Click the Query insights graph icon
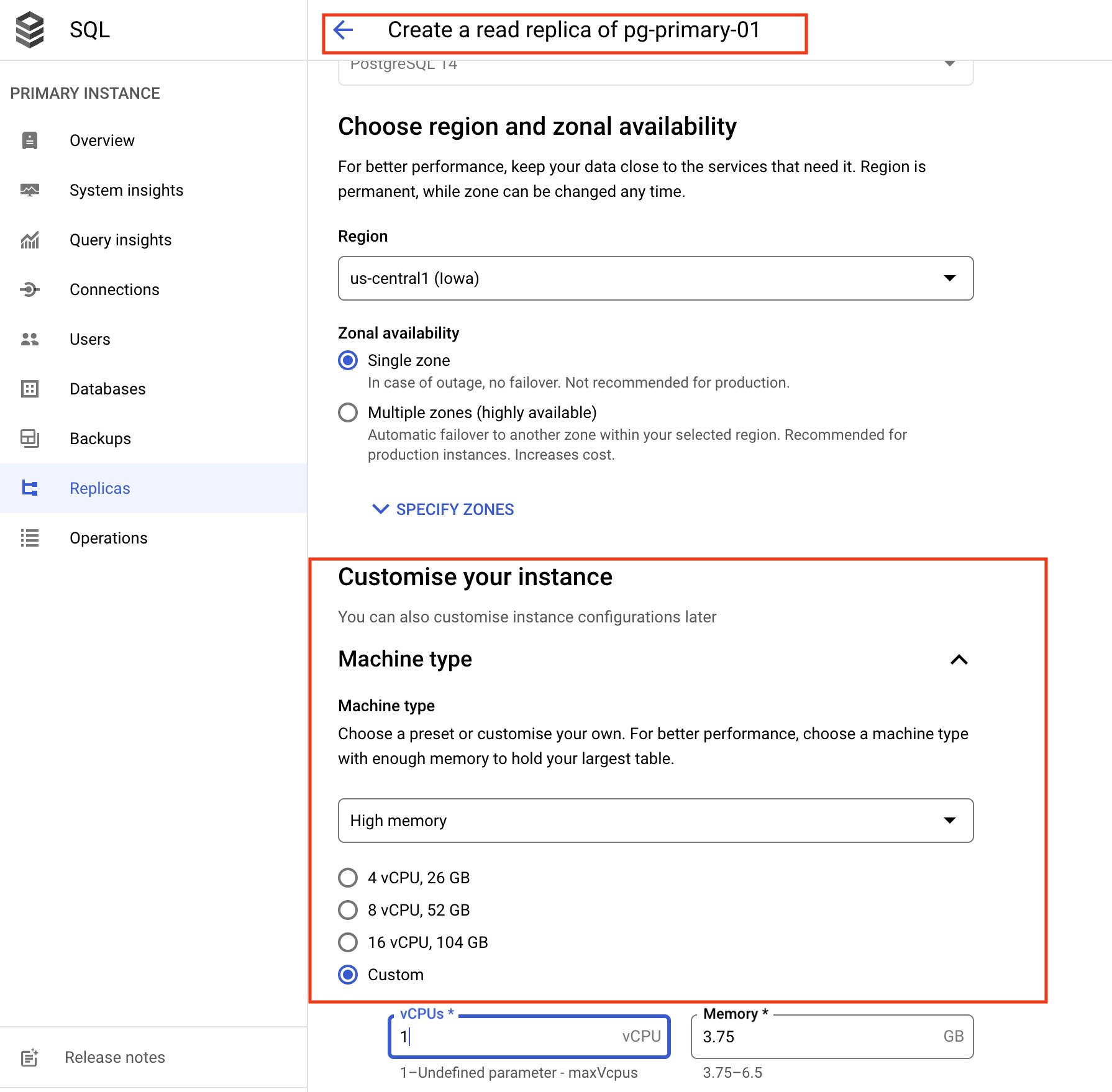This screenshot has height=1092, width=1112. 29,240
